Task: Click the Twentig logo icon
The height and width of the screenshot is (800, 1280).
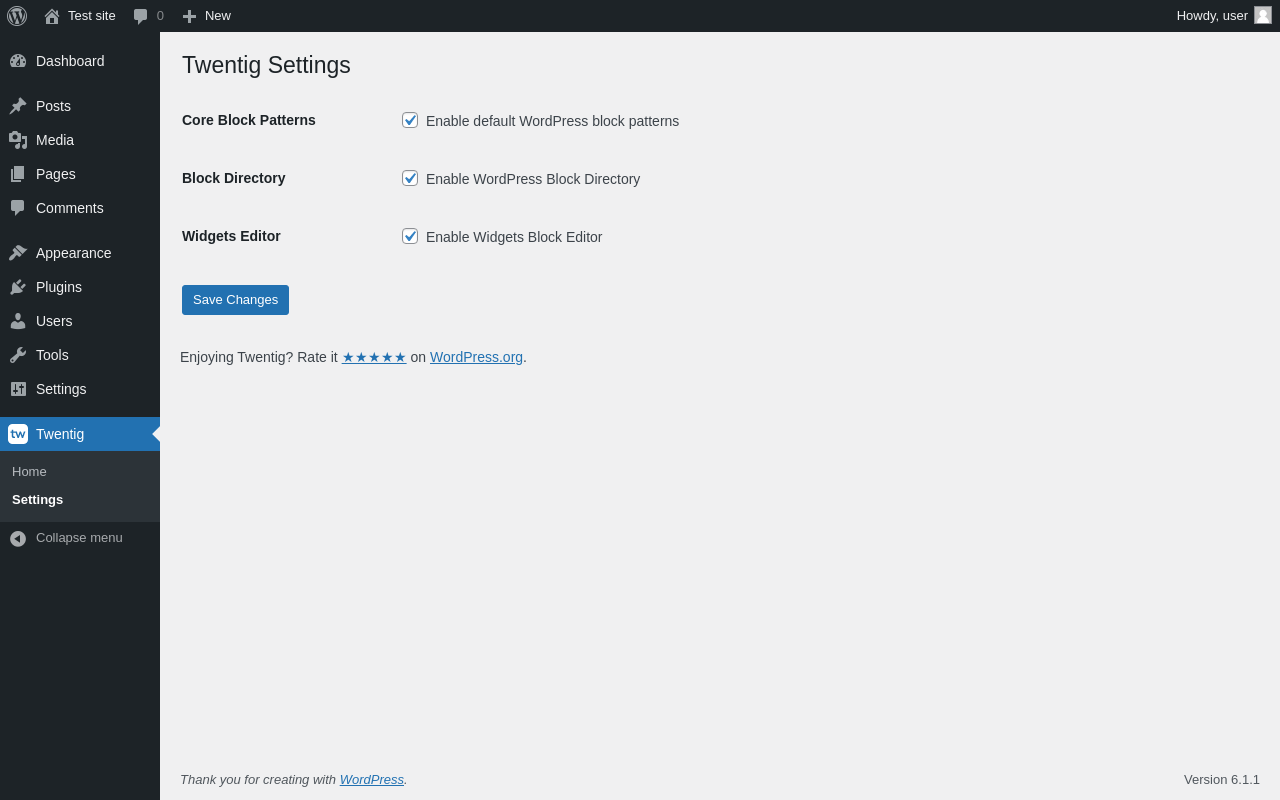Action: point(18,434)
